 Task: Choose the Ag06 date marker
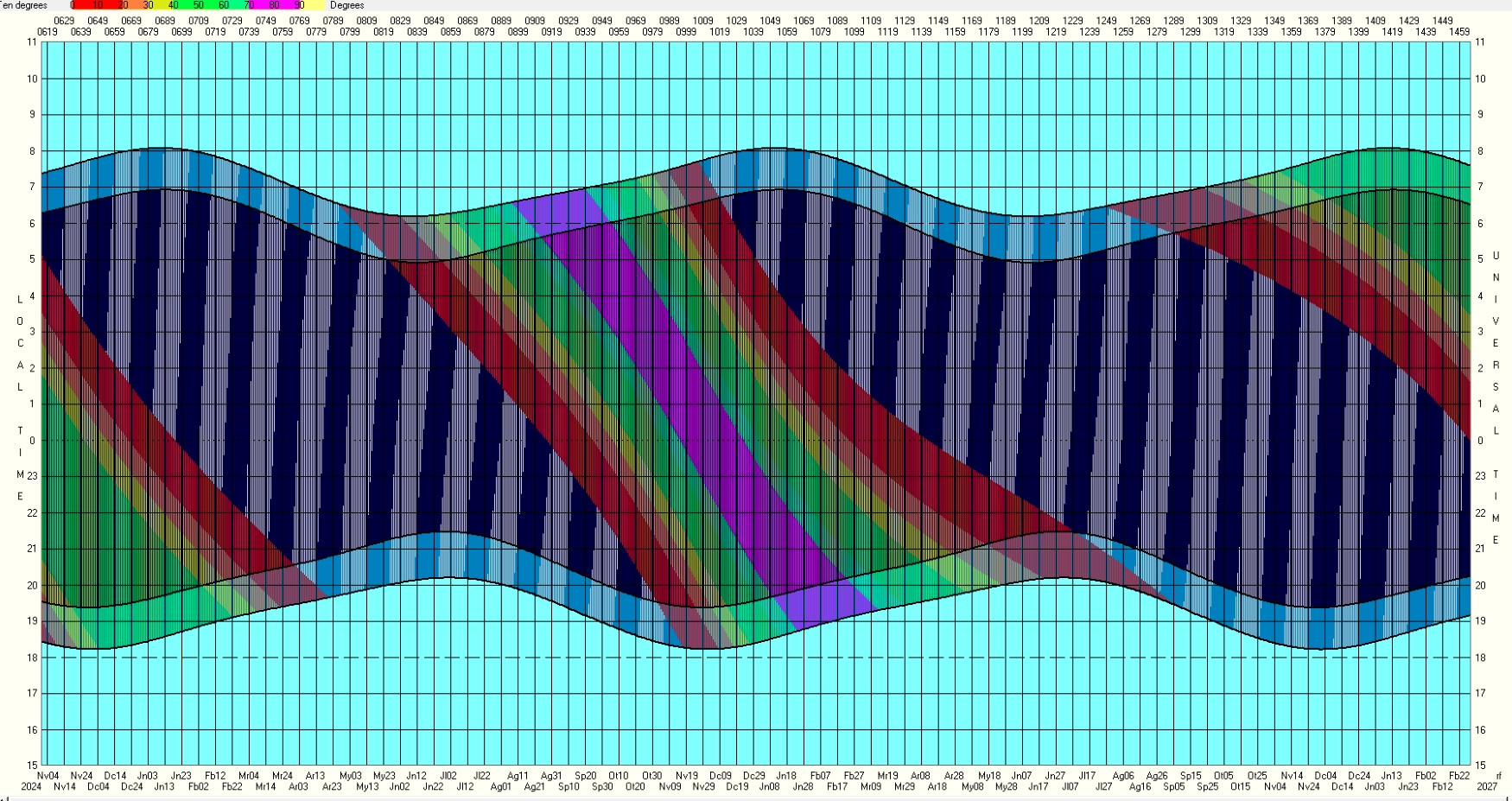[x=1123, y=776]
